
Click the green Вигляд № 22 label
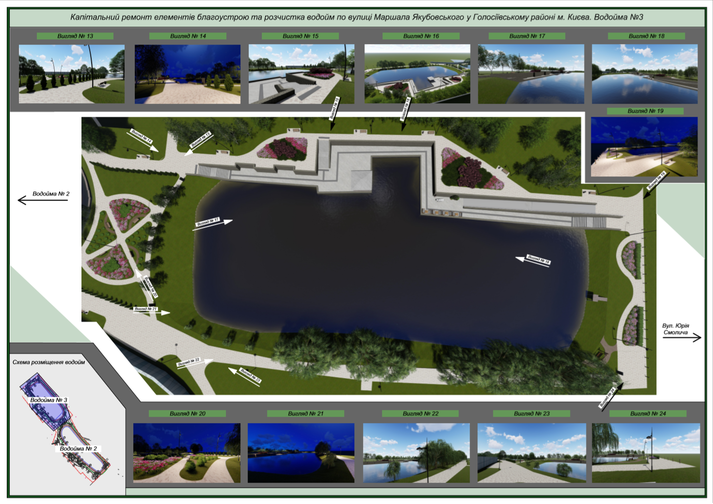414,413
